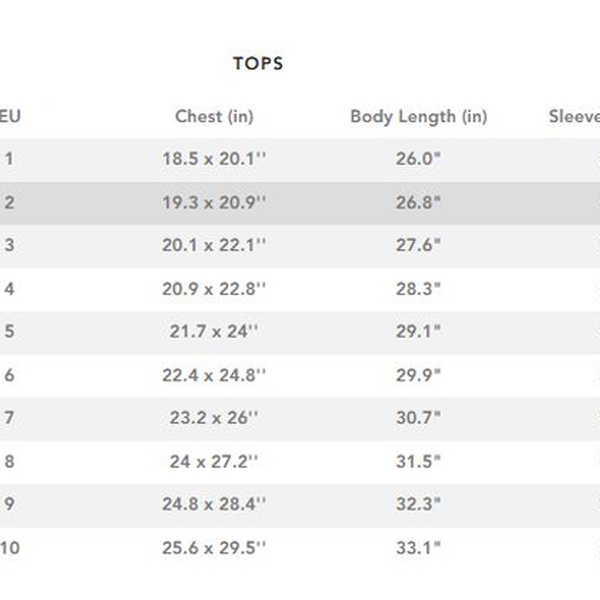
Task: Select the Chest (in) column header
Action: (214, 116)
